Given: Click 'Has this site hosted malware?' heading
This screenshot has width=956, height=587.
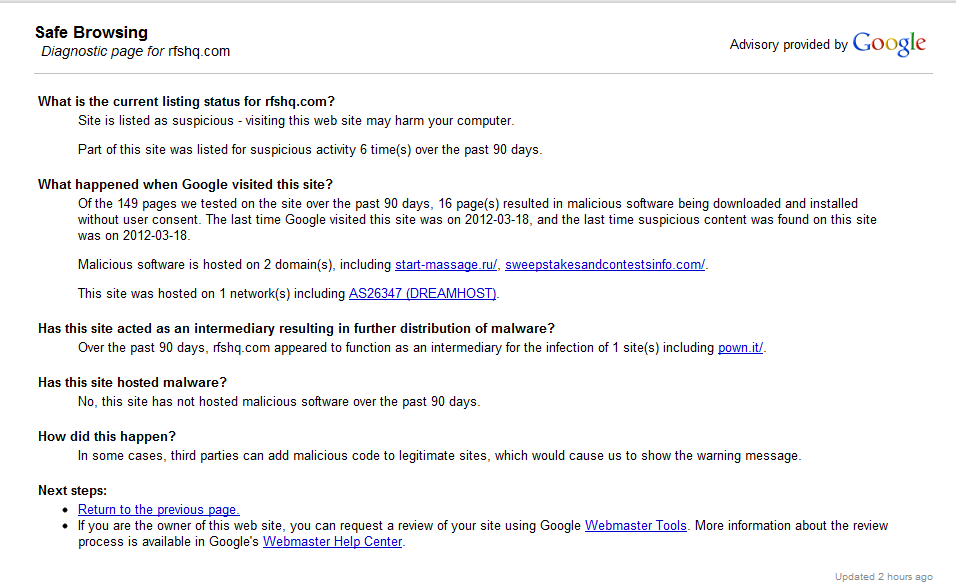Looking at the screenshot, I should tap(132, 383).
